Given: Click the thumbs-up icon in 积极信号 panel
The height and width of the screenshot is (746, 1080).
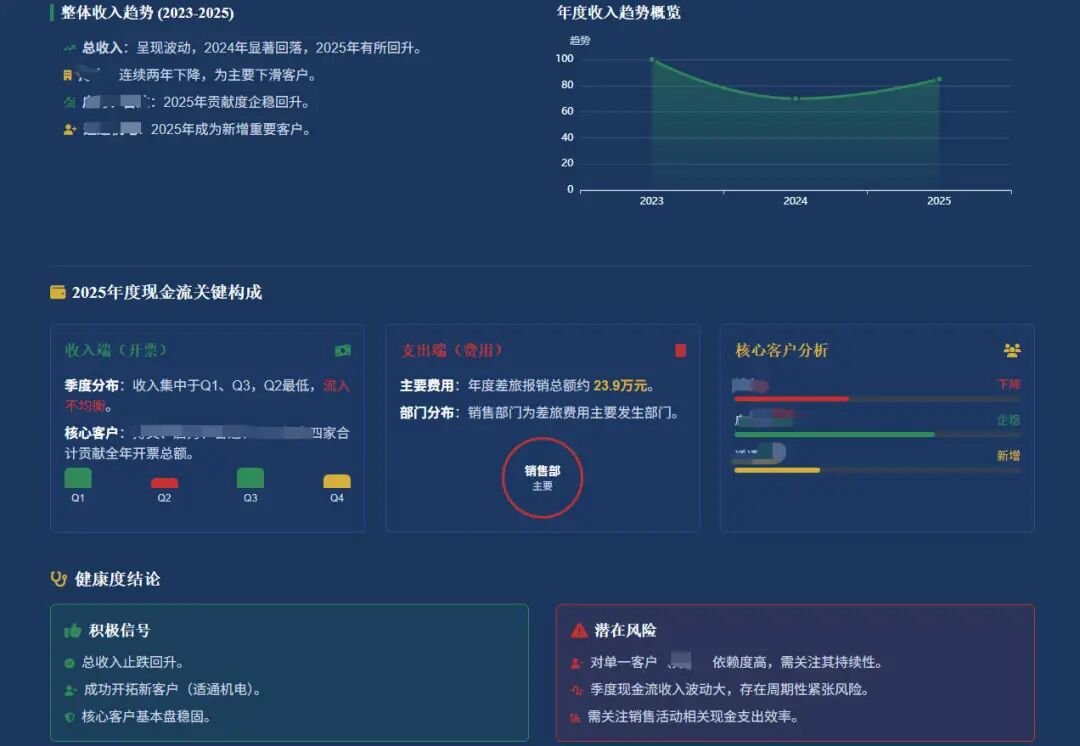Looking at the screenshot, I should pos(72,631).
